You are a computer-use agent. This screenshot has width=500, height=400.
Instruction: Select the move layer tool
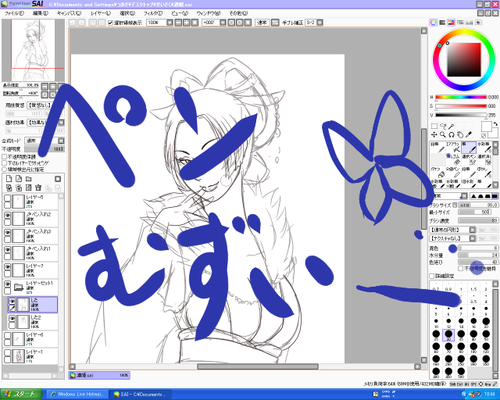(x=434, y=135)
